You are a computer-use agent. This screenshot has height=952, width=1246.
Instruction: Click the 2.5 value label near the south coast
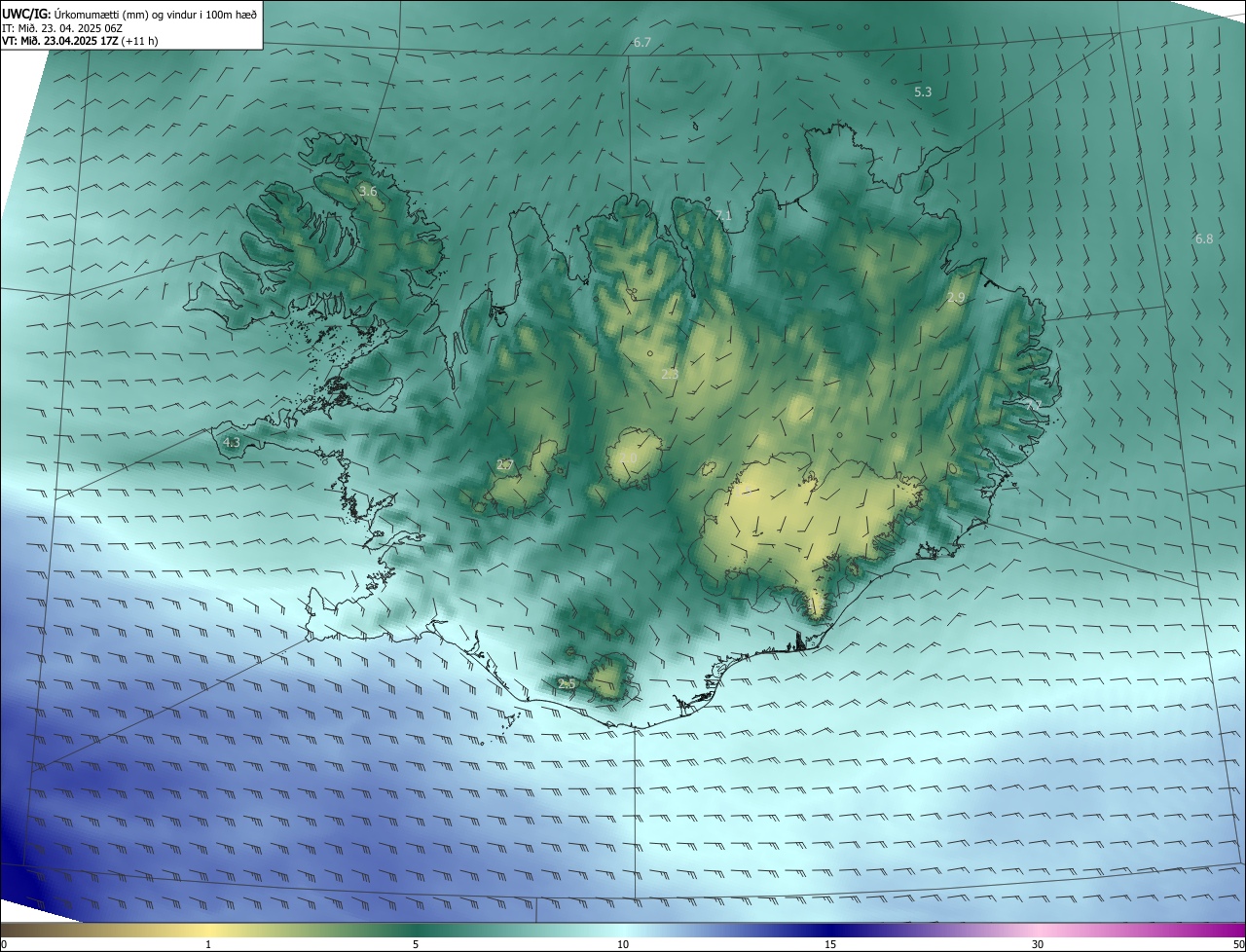[x=568, y=685]
